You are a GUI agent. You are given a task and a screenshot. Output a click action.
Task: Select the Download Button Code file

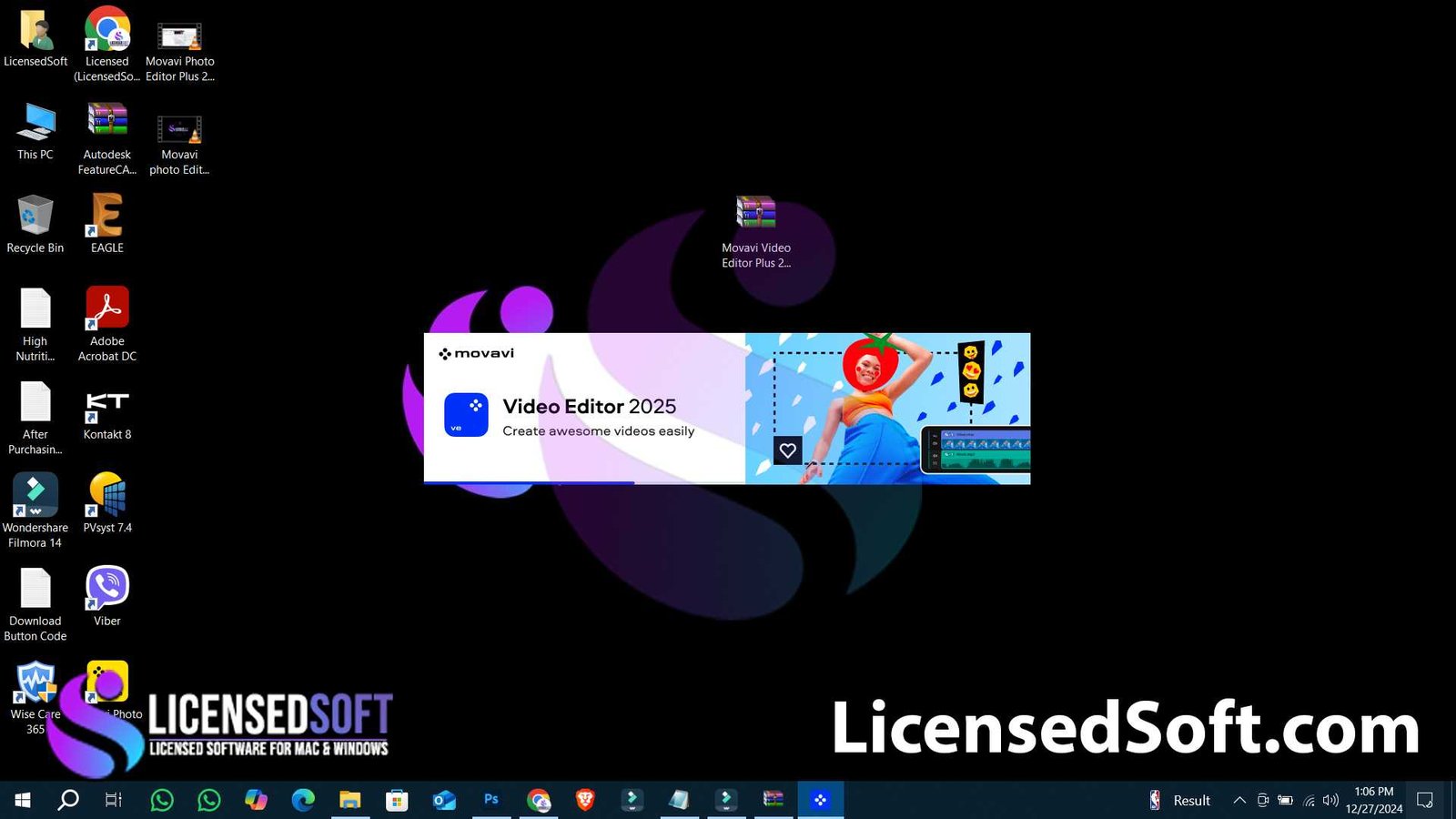(x=35, y=604)
